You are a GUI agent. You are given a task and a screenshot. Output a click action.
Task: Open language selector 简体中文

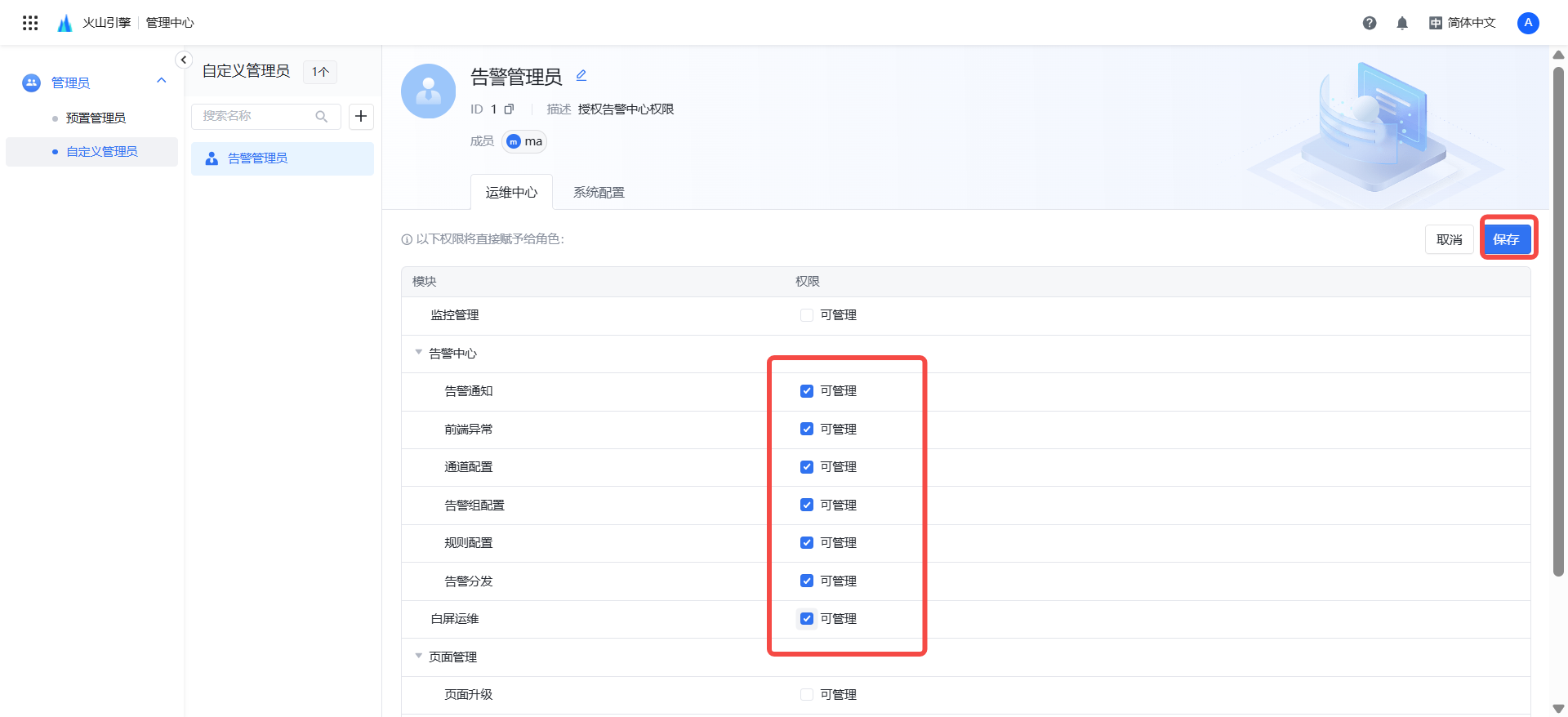[x=1462, y=23]
